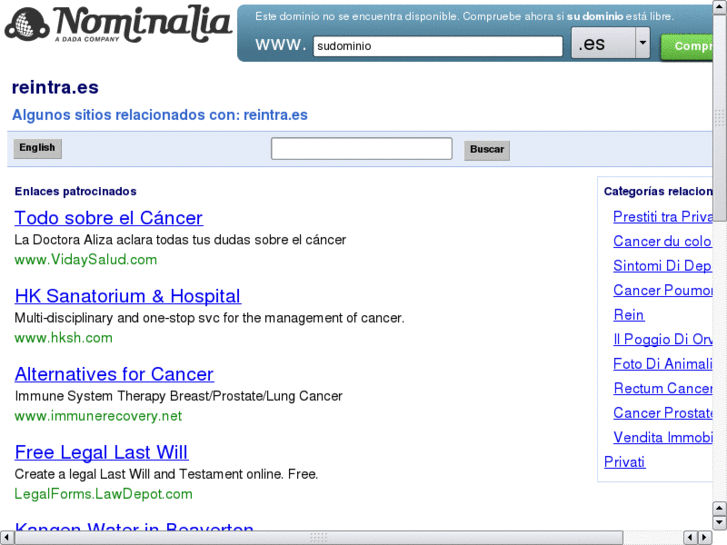
Task: Click the Multi-disciplinary and one-stop description
Action: tap(209, 318)
